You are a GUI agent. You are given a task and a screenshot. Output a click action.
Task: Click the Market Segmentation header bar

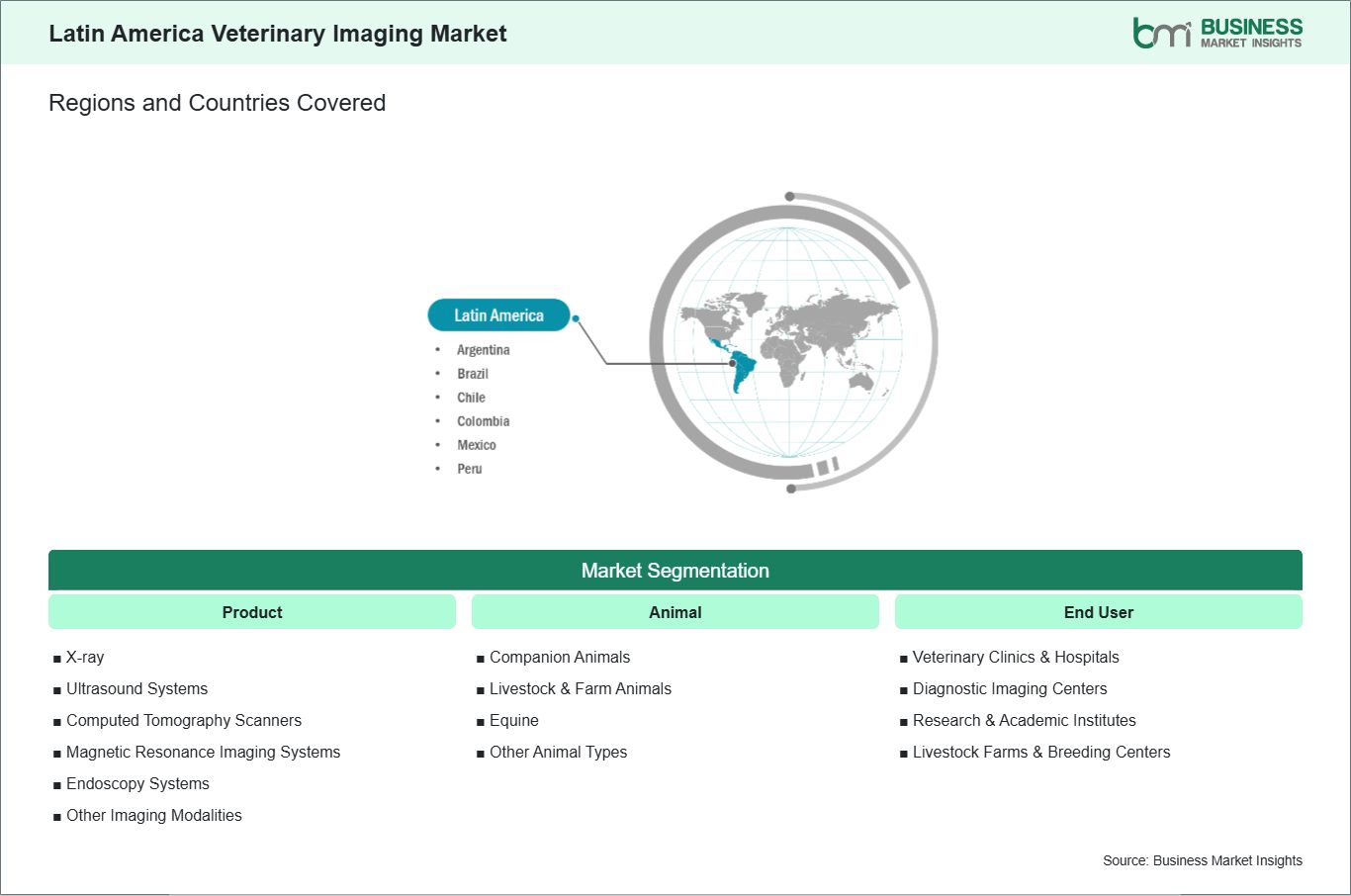point(675,571)
